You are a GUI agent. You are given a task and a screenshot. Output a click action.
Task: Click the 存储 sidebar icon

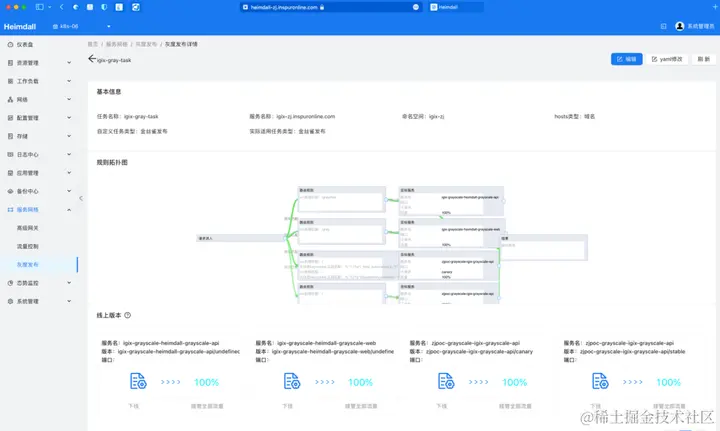point(10,136)
